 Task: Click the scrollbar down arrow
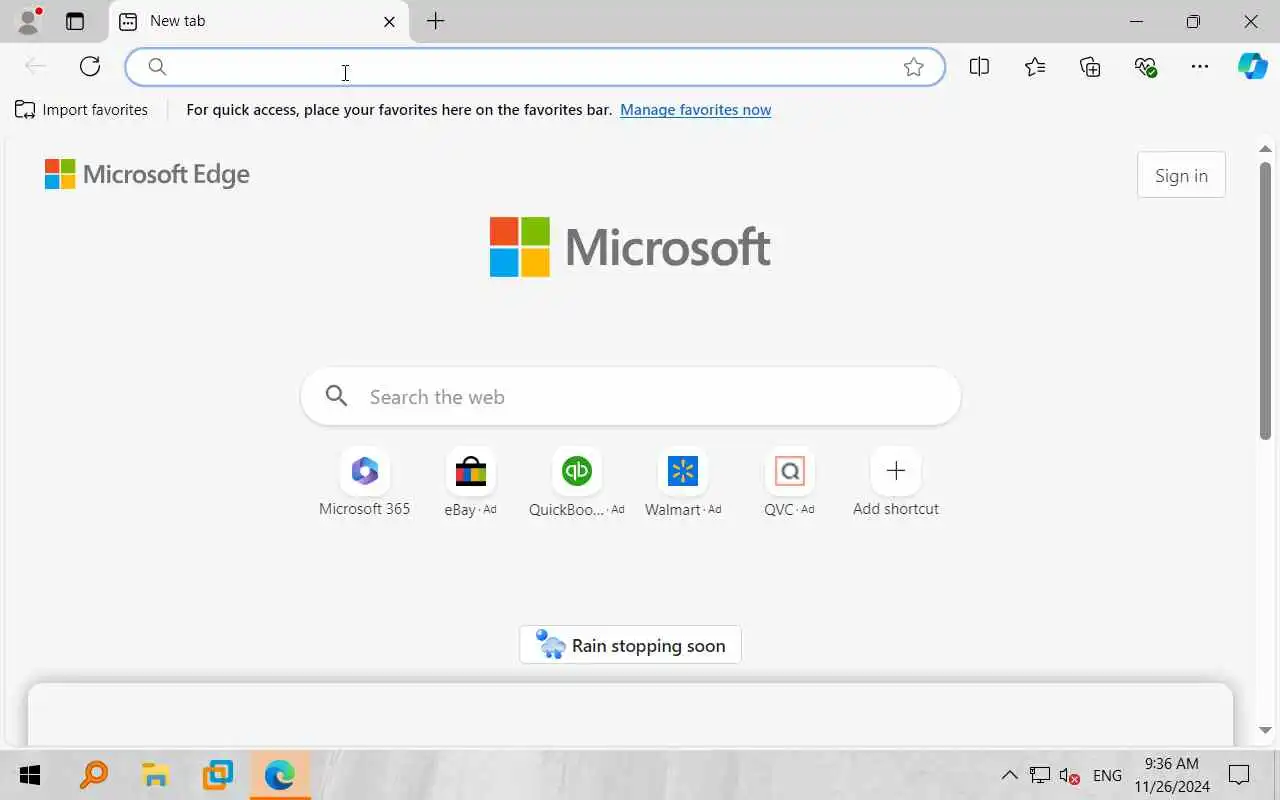click(x=1265, y=731)
